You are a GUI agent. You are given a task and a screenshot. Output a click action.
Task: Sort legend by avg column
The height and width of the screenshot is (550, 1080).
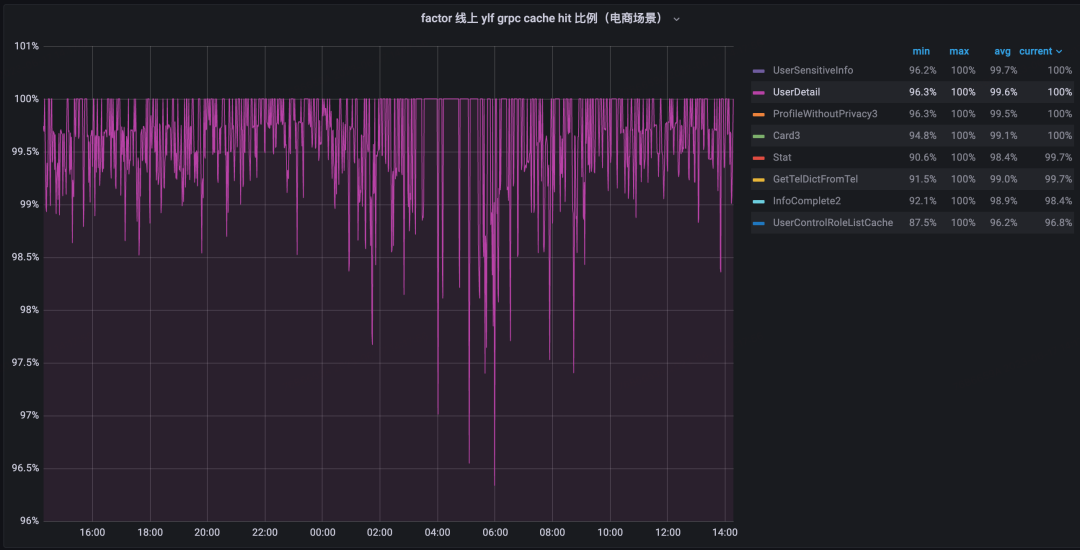coord(1002,51)
